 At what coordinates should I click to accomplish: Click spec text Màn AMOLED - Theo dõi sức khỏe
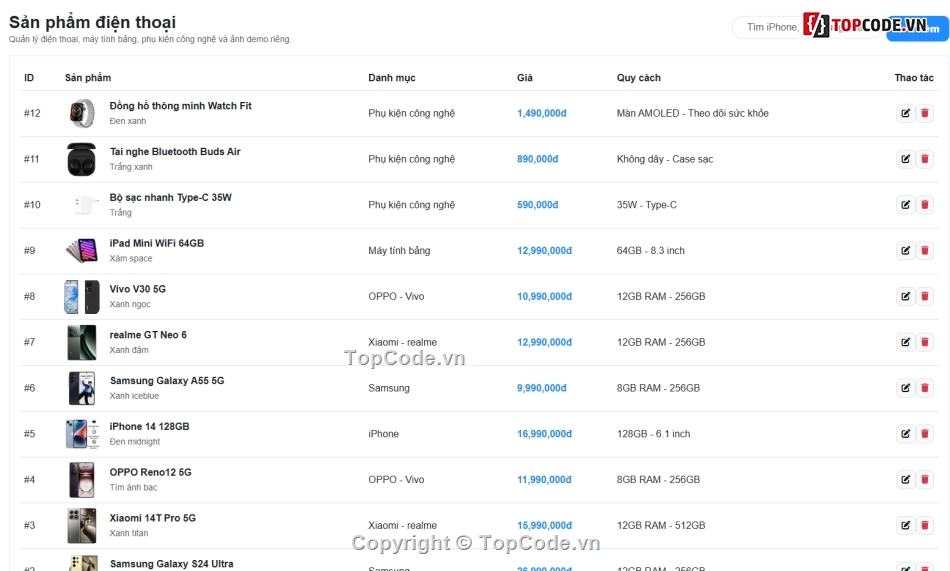click(693, 113)
